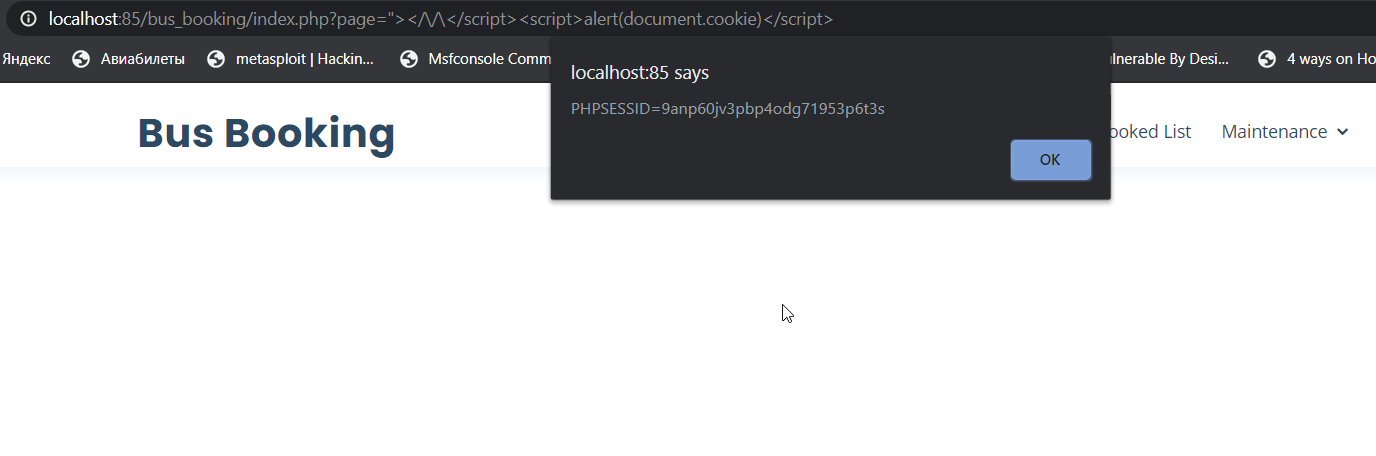Open the Vulnerable By Desi... bookmark
The image size is (1376, 456).
tap(1170, 59)
